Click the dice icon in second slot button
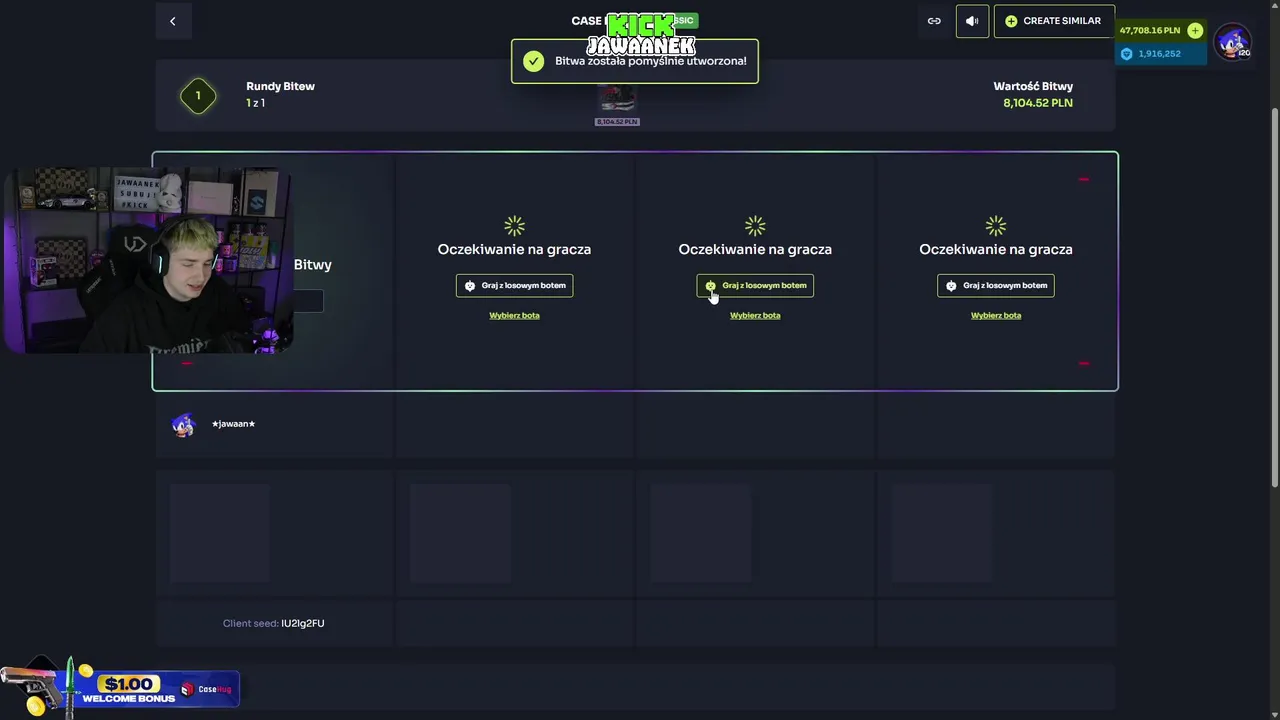This screenshot has height=720, width=1280. click(x=470, y=286)
